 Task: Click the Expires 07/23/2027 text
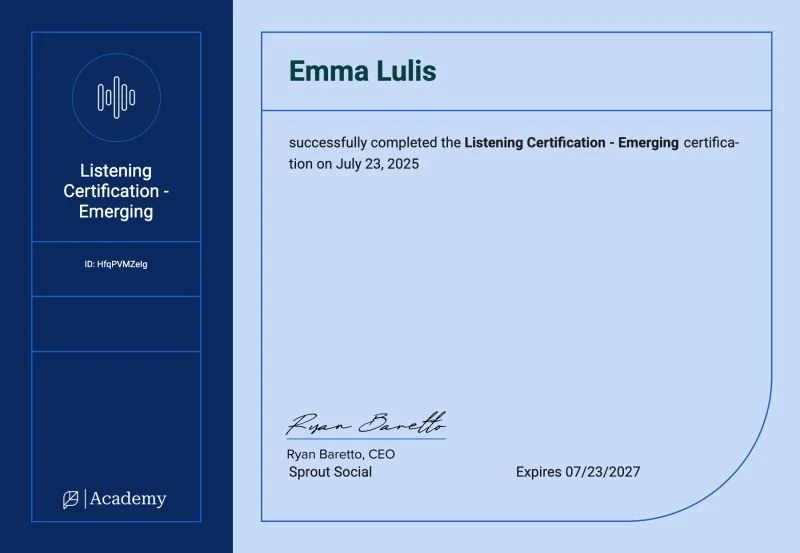coord(578,472)
